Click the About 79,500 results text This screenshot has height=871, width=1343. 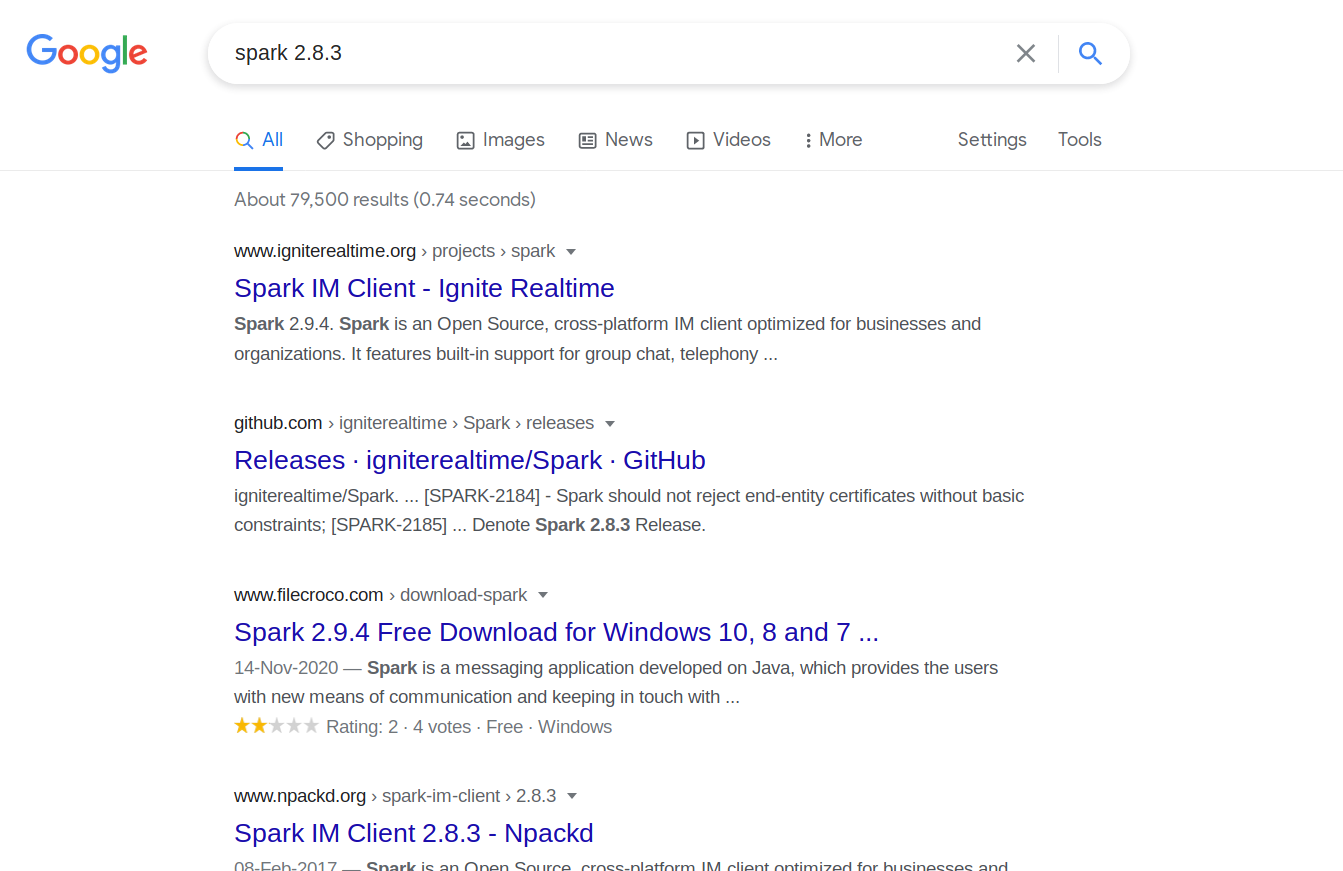[385, 199]
